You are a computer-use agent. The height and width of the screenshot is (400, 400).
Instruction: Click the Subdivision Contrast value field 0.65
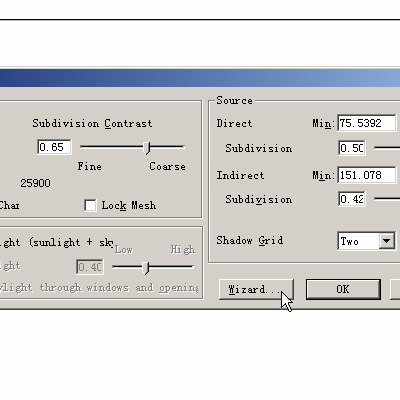[x=54, y=147]
